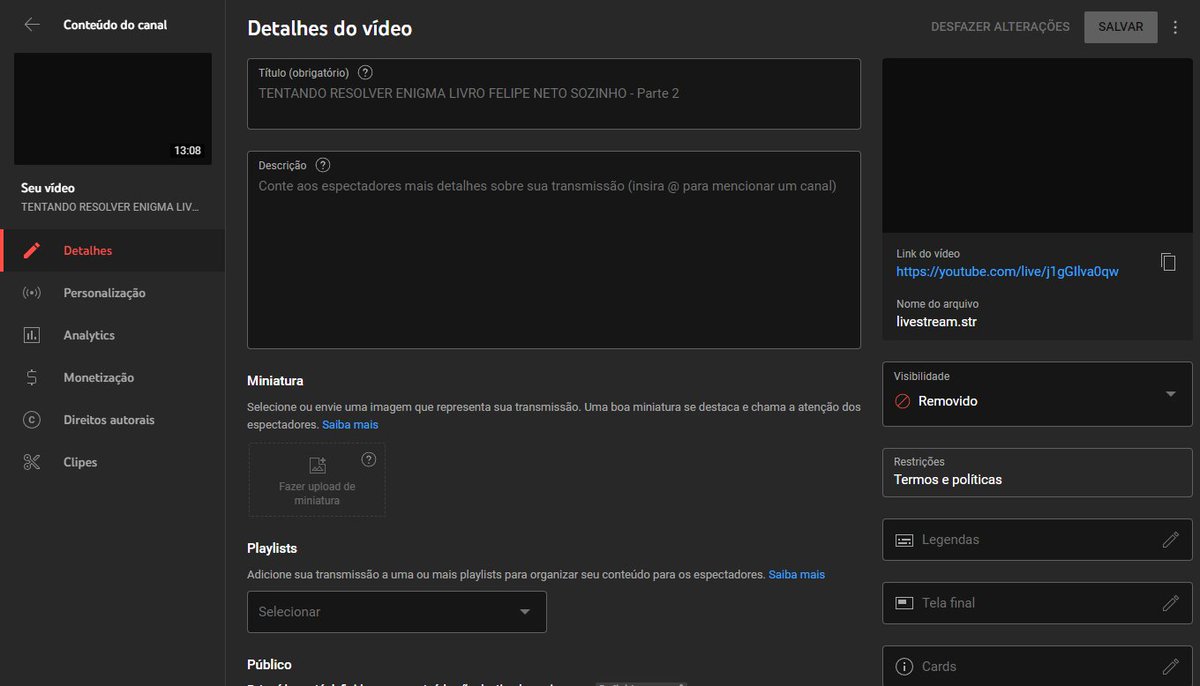Click the truncated video title in sidebar

point(110,206)
